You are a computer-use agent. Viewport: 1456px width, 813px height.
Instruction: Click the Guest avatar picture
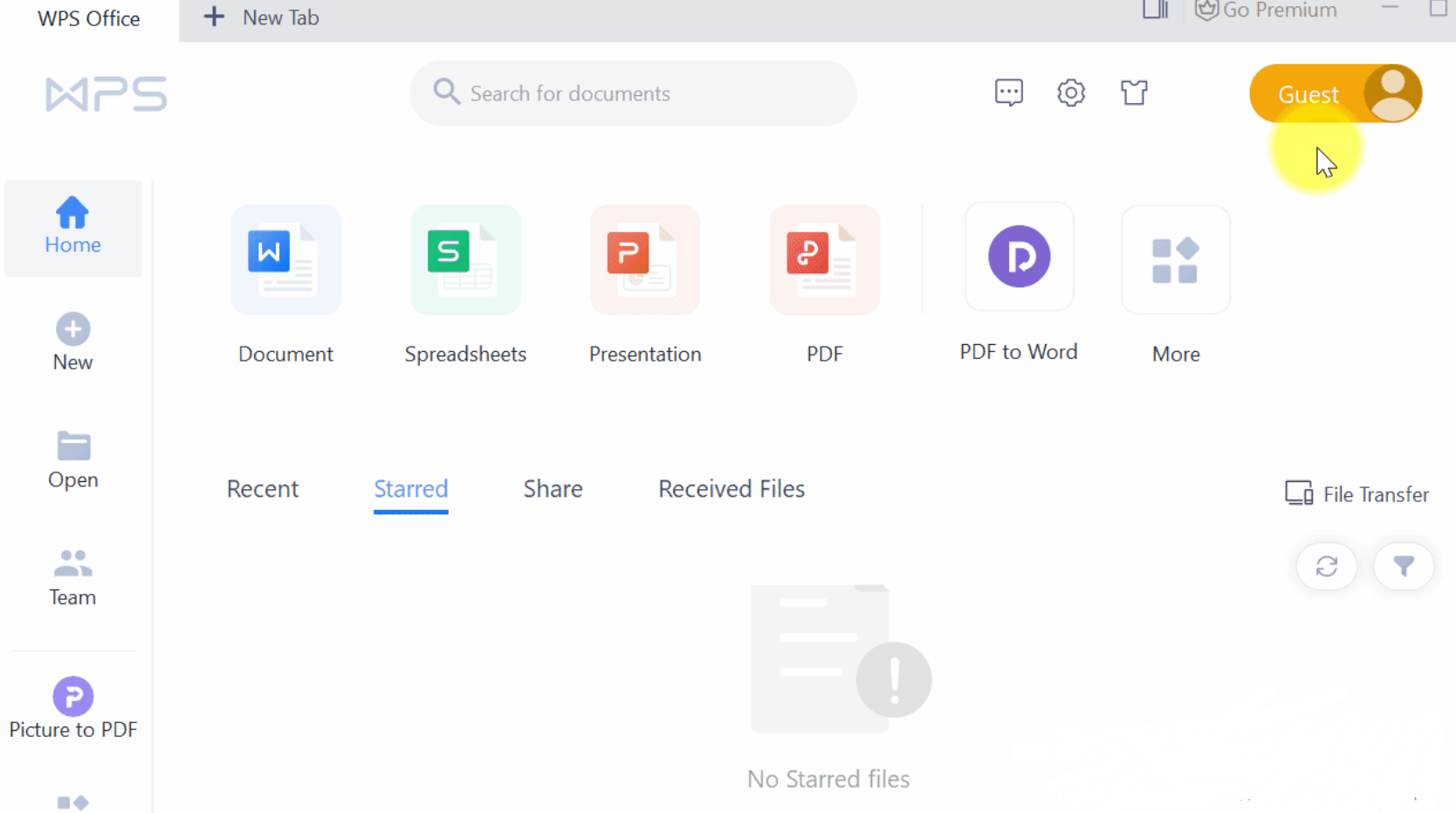[1392, 93]
